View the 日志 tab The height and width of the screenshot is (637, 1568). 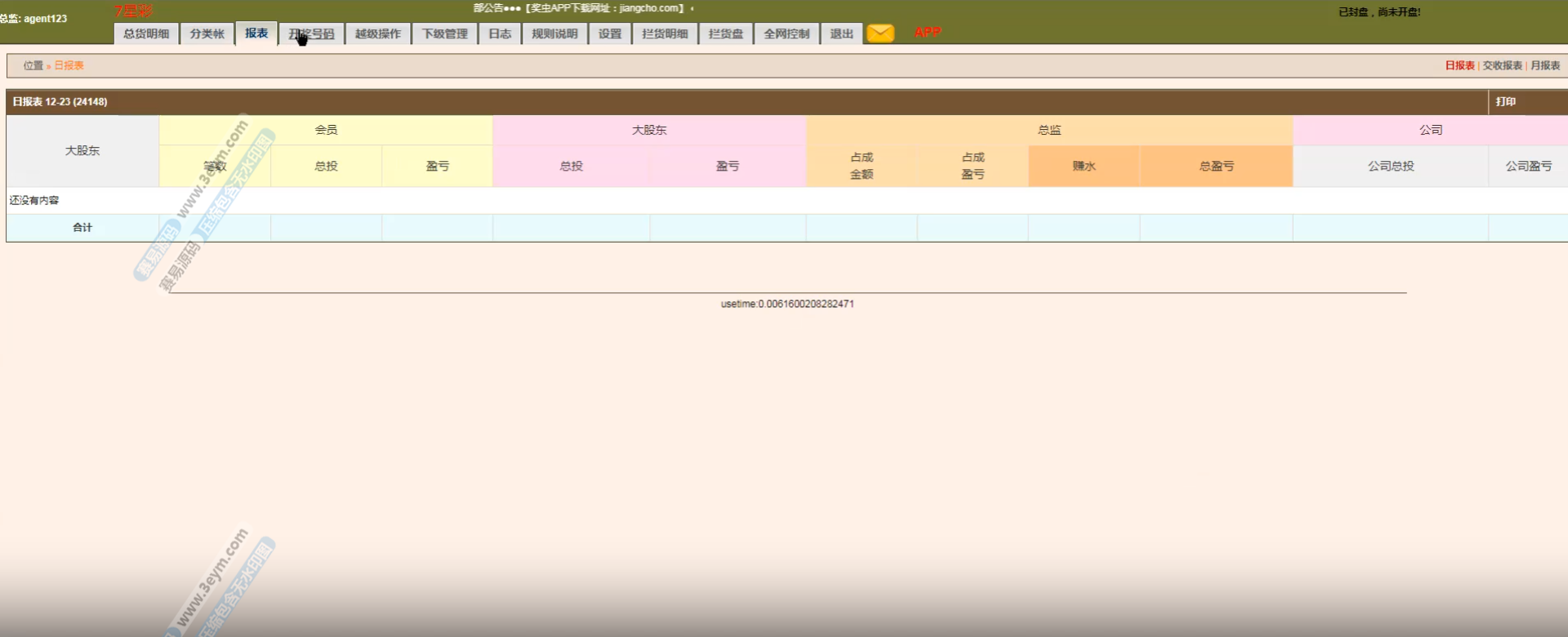500,33
